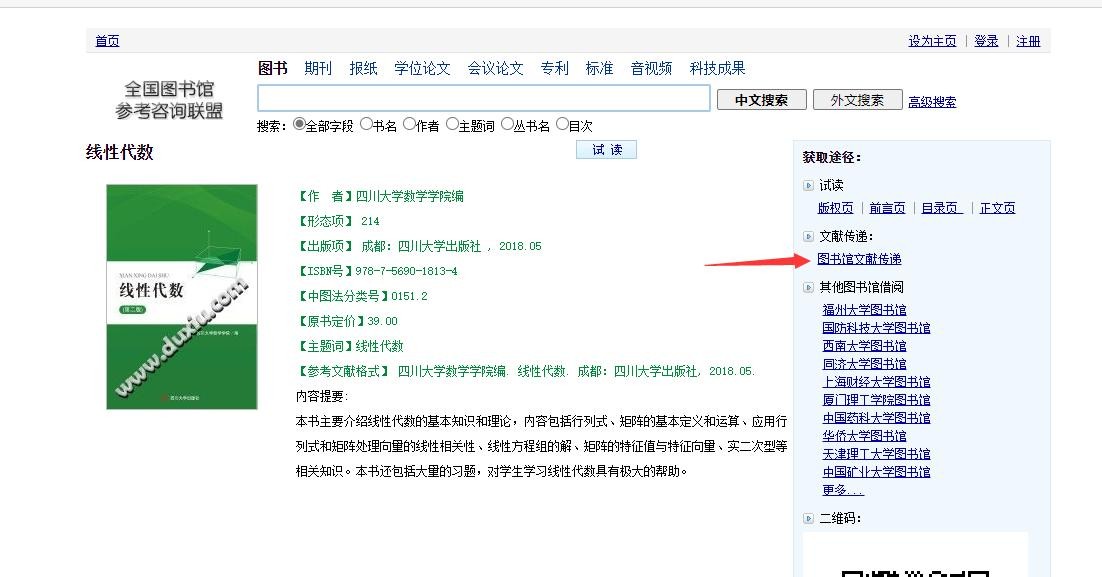This screenshot has height=577, width=1102.
Task: Click the 试读 button below the search options
Action: (606, 149)
